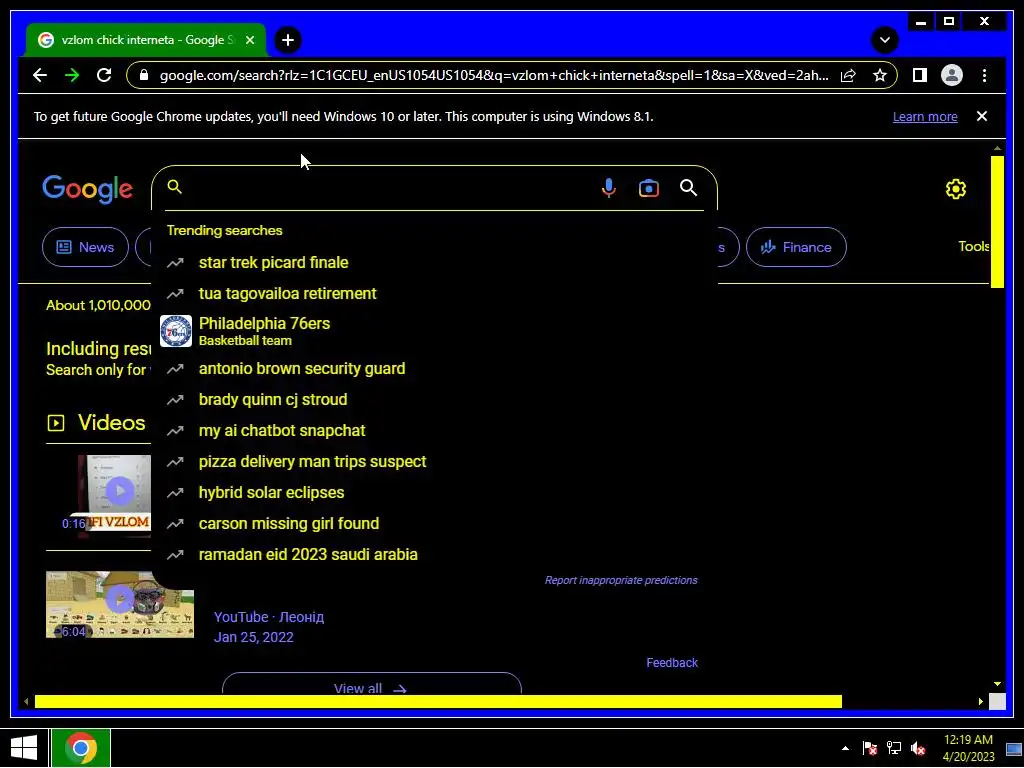Play the 0:16 VZLOM video thumbnail

114,496
